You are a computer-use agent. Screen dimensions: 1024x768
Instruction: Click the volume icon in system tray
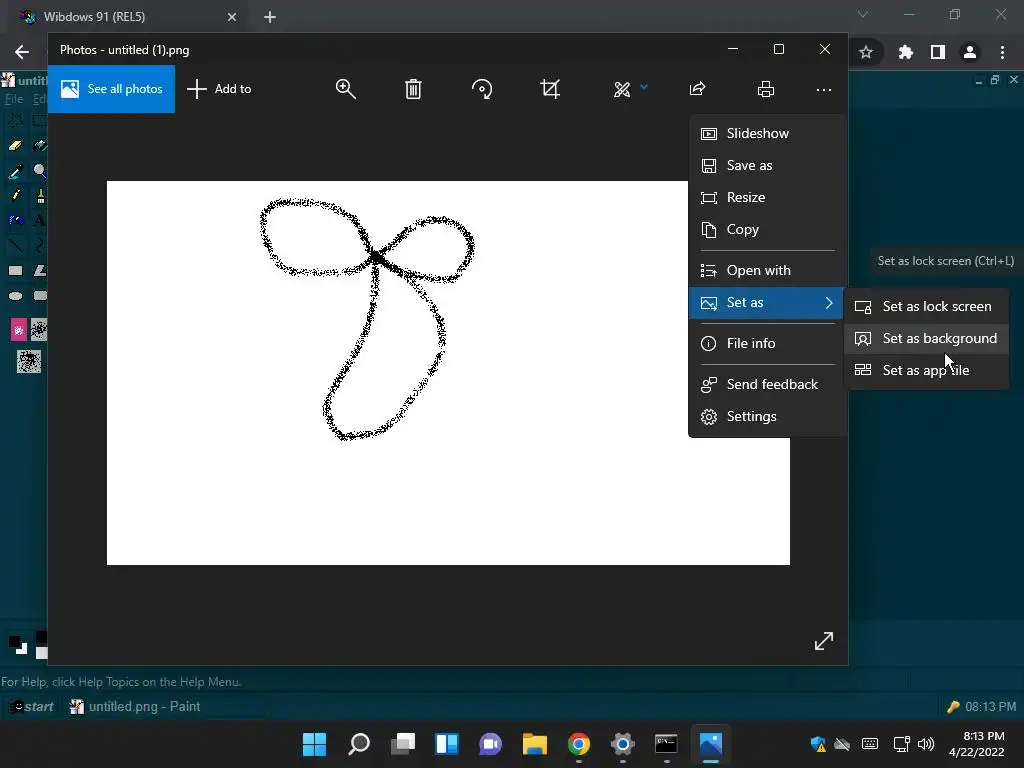tap(926, 744)
